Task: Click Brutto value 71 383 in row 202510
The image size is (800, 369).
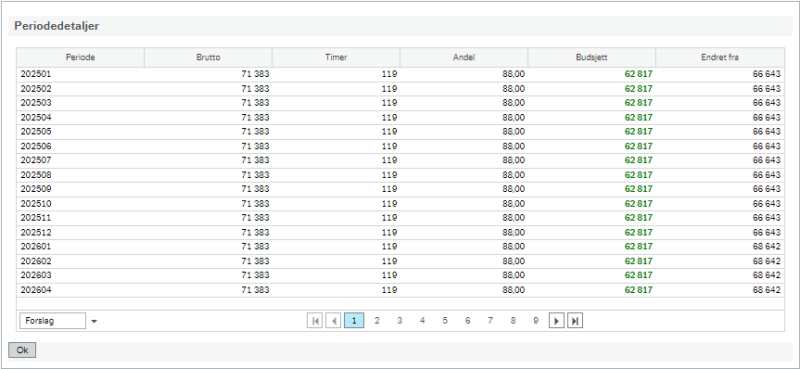Action: pos(255,204)
